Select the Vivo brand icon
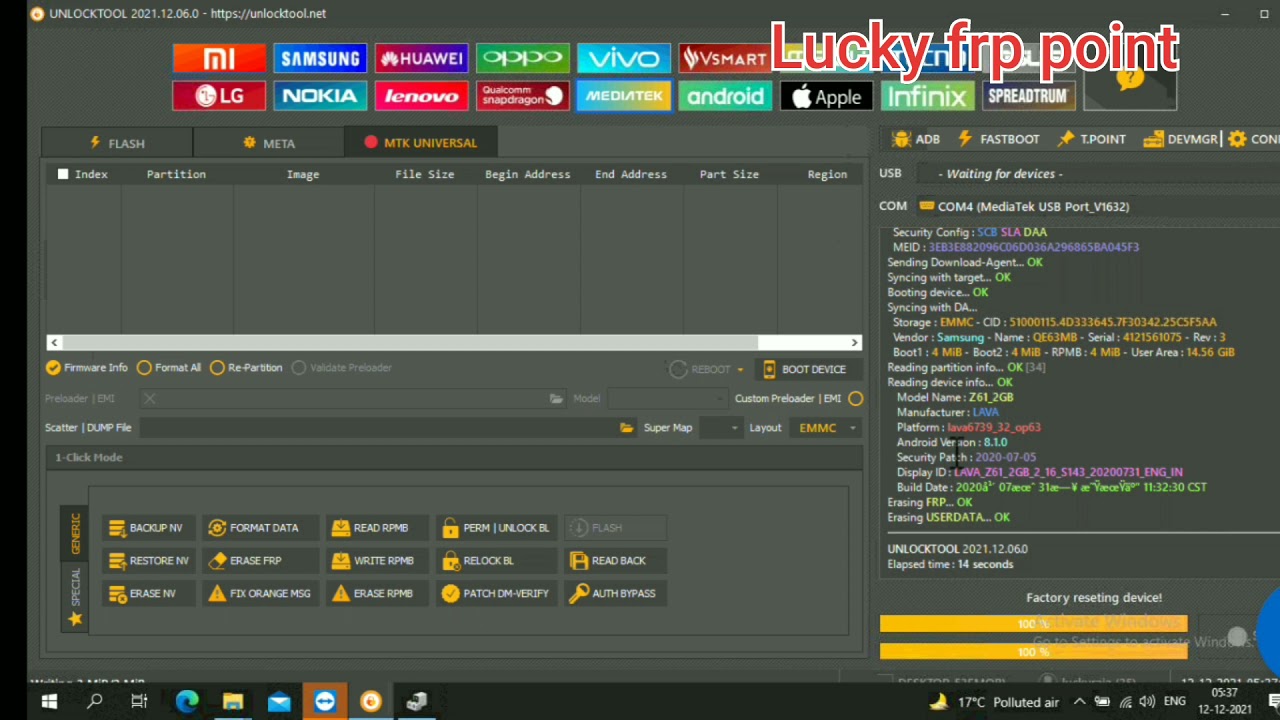This screenshot has width=1280, height=720. [623, 58]
